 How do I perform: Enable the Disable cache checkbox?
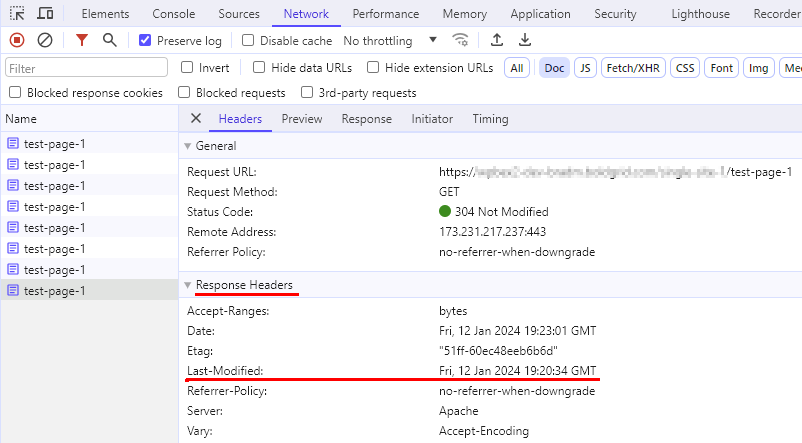pos(248,40)
